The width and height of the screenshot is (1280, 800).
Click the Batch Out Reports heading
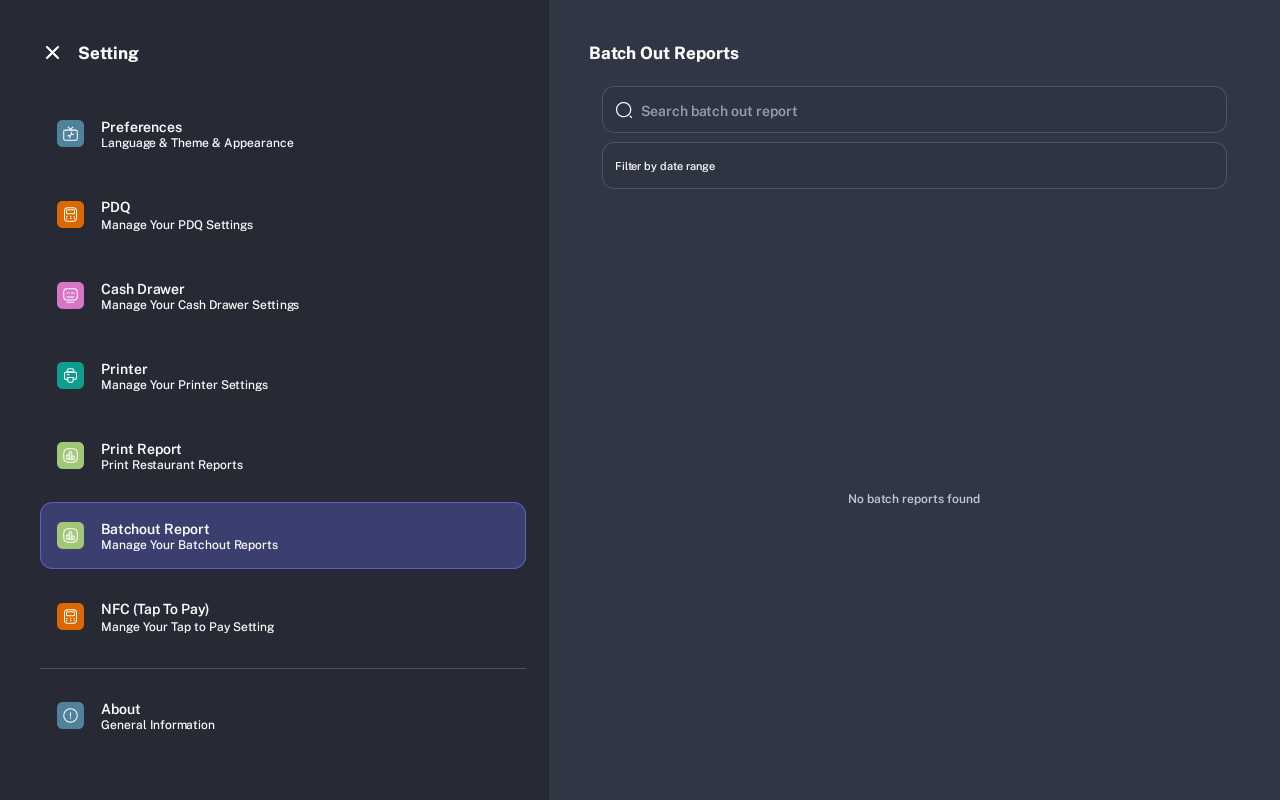pyautogui.click(x=664, y=53)
